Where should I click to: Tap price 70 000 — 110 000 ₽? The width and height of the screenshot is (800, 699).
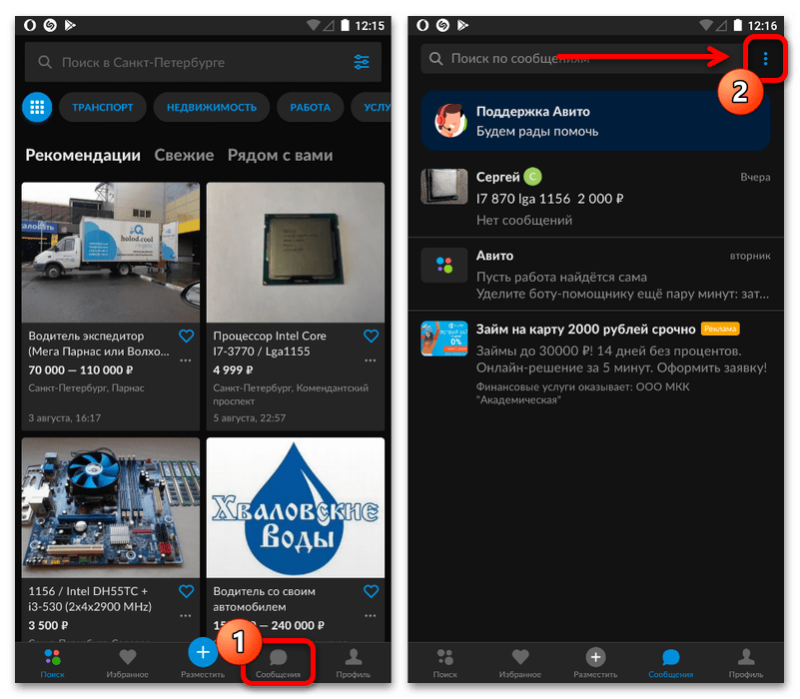[81, 370]
